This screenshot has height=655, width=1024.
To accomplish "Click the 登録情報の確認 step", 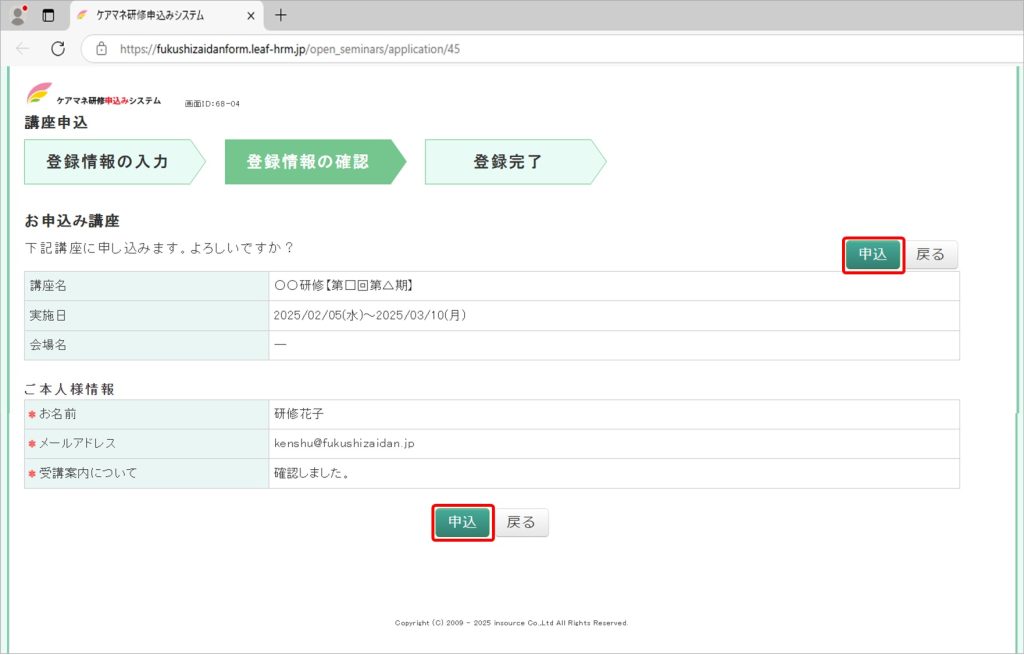I will coord(307,162).
